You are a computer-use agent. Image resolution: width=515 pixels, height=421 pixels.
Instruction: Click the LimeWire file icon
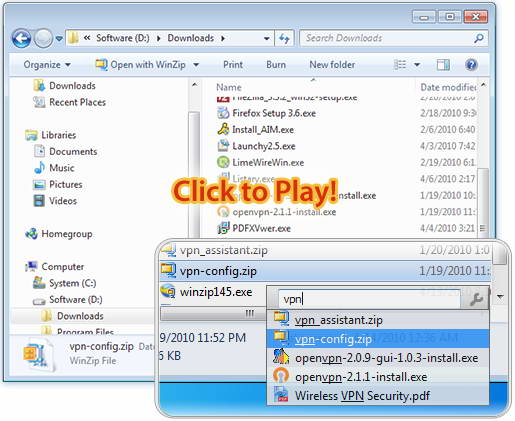tap(223, 163)
